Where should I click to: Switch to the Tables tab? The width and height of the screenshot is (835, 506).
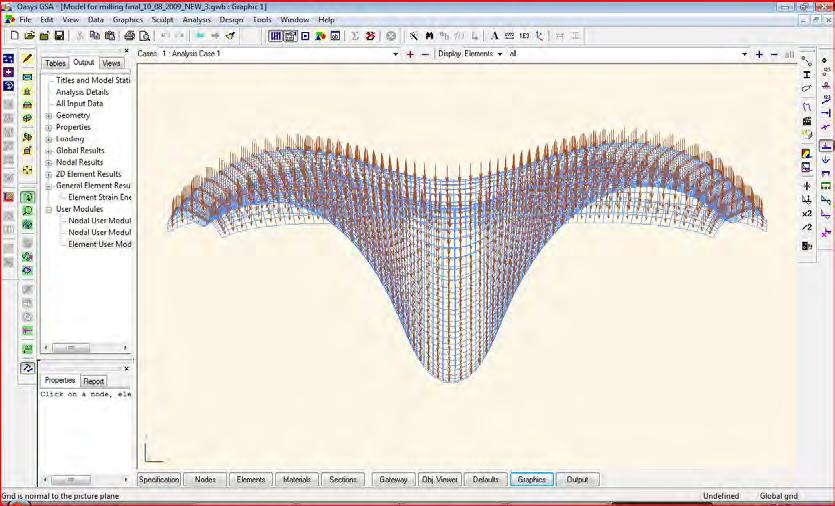click(55, 63)
